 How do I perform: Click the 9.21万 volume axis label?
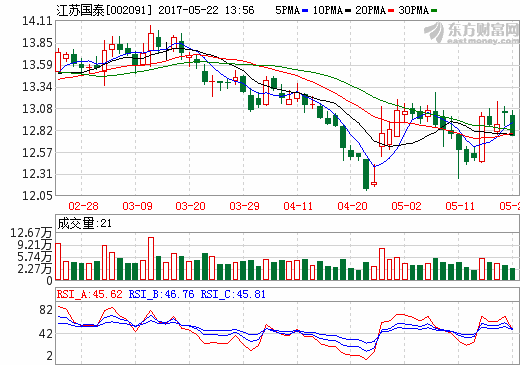tap(35, 245)
